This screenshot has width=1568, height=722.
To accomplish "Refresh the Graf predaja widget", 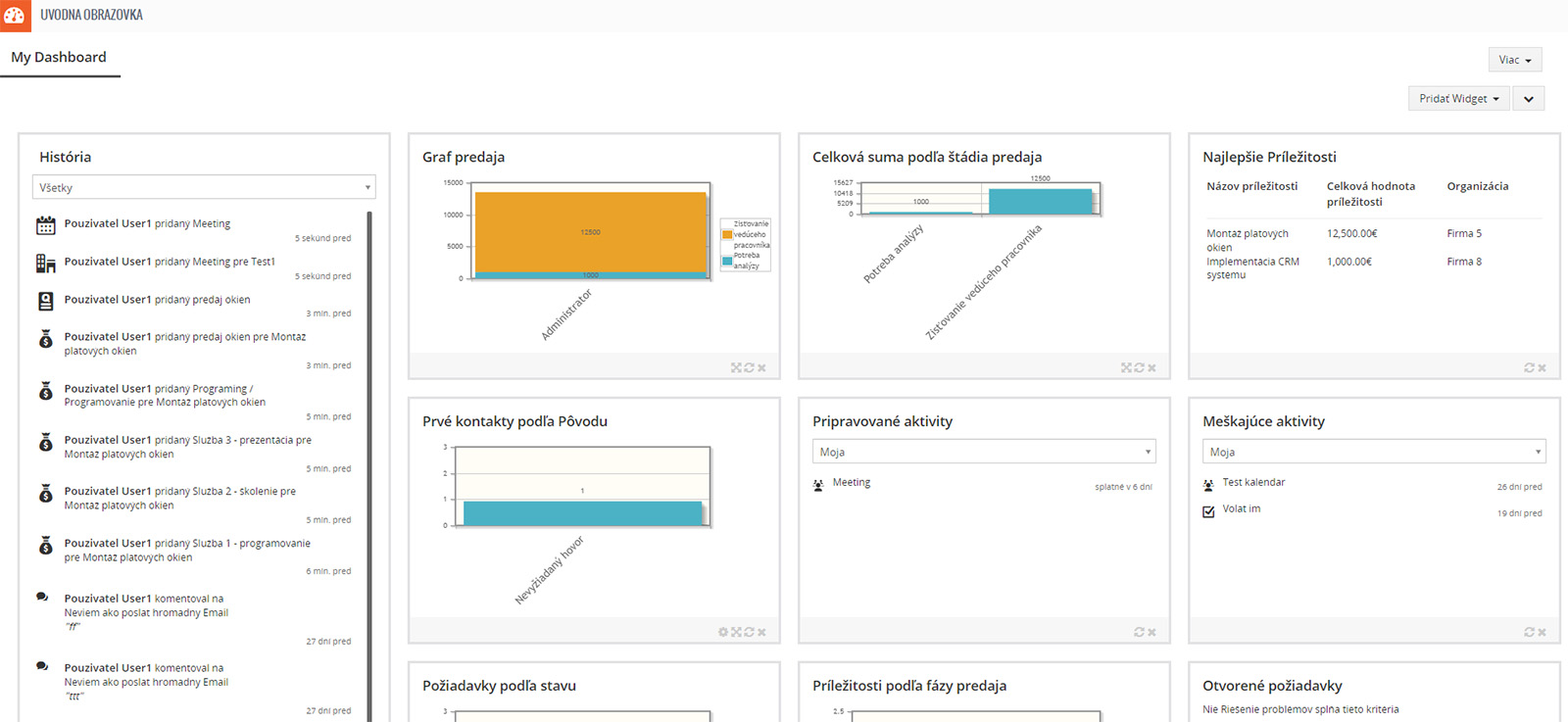I will (x=749, y=368).
